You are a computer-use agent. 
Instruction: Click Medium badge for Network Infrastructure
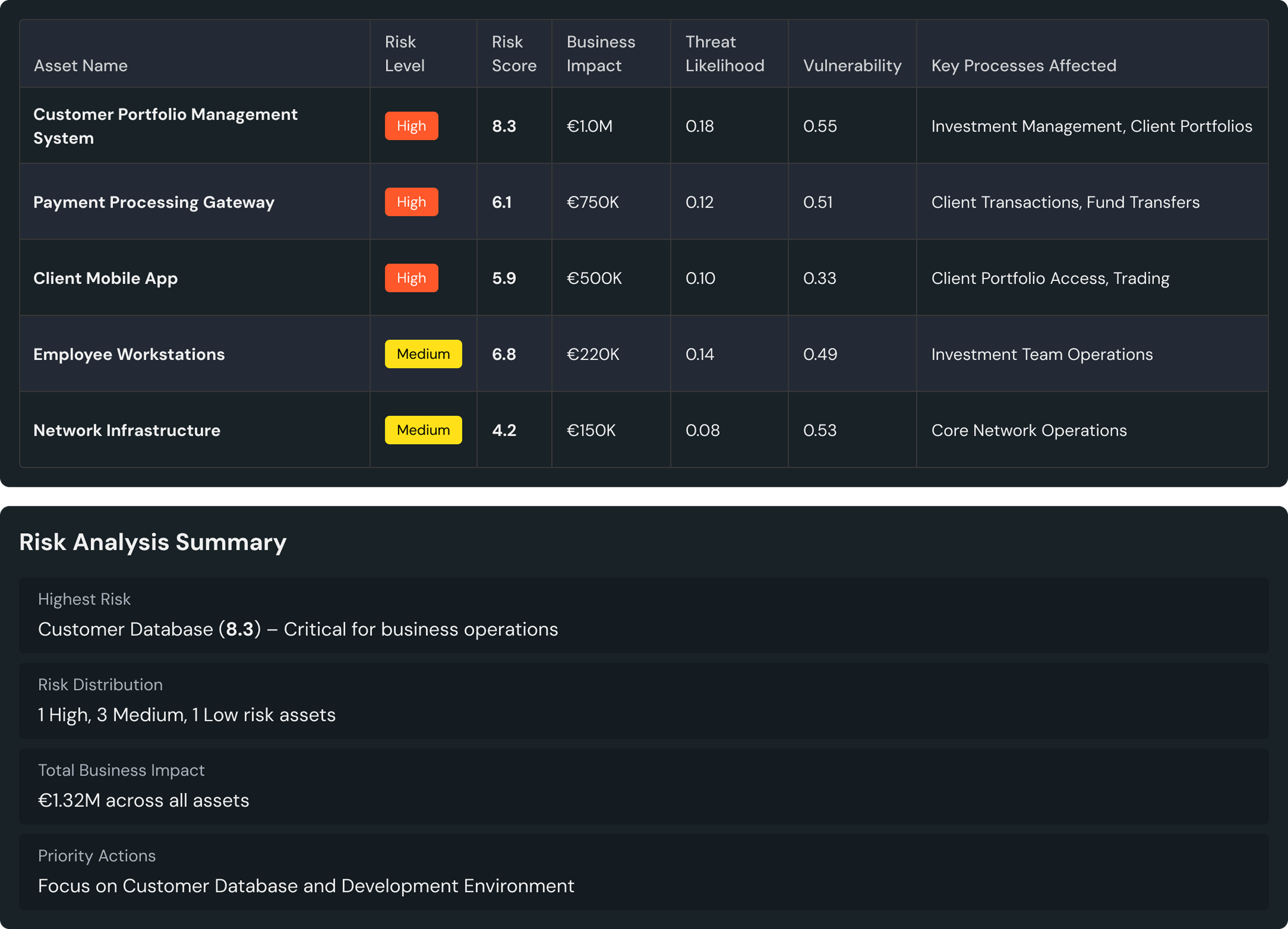point(423,430)
